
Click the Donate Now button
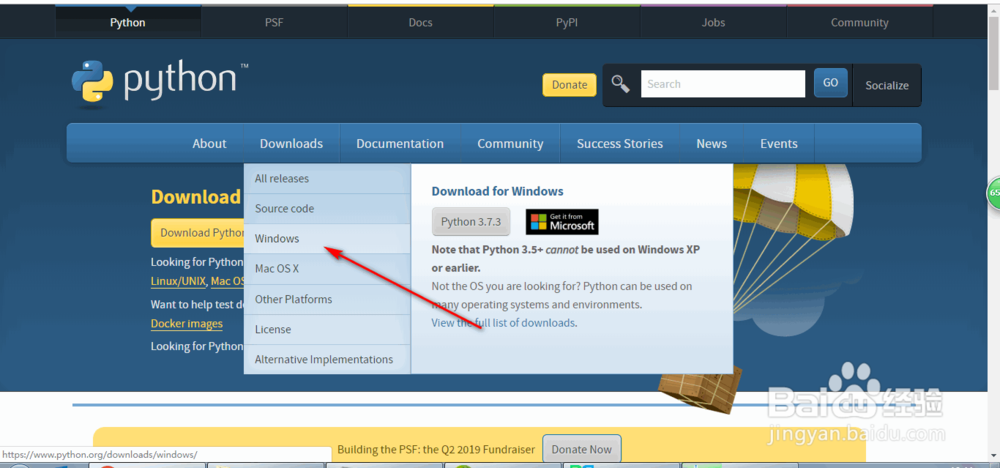(582, 449)
